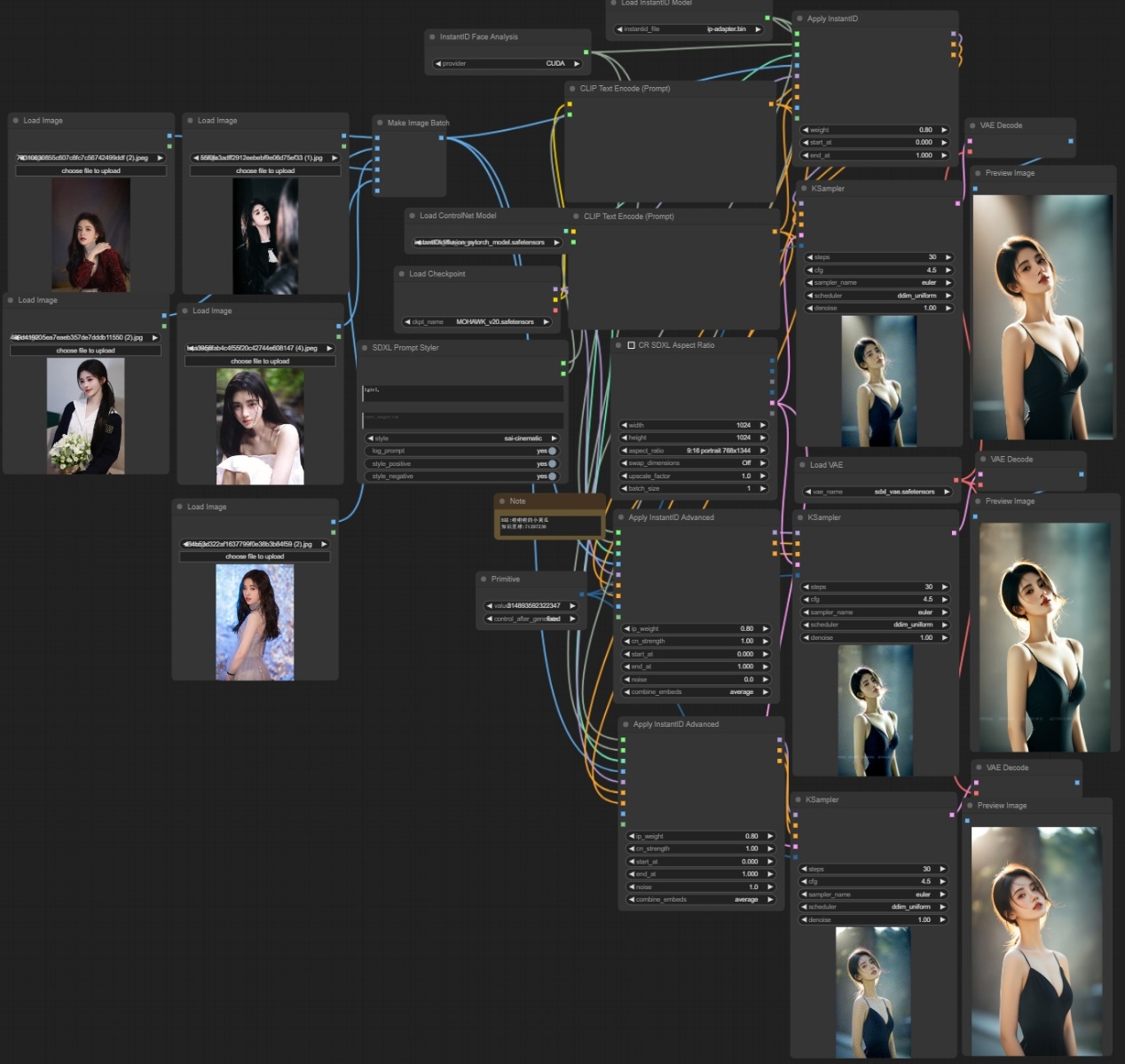Viewport: 1125px width, 1064px height.
Task: Click the positive prompt text box containing 1girl
Action: 462,392
